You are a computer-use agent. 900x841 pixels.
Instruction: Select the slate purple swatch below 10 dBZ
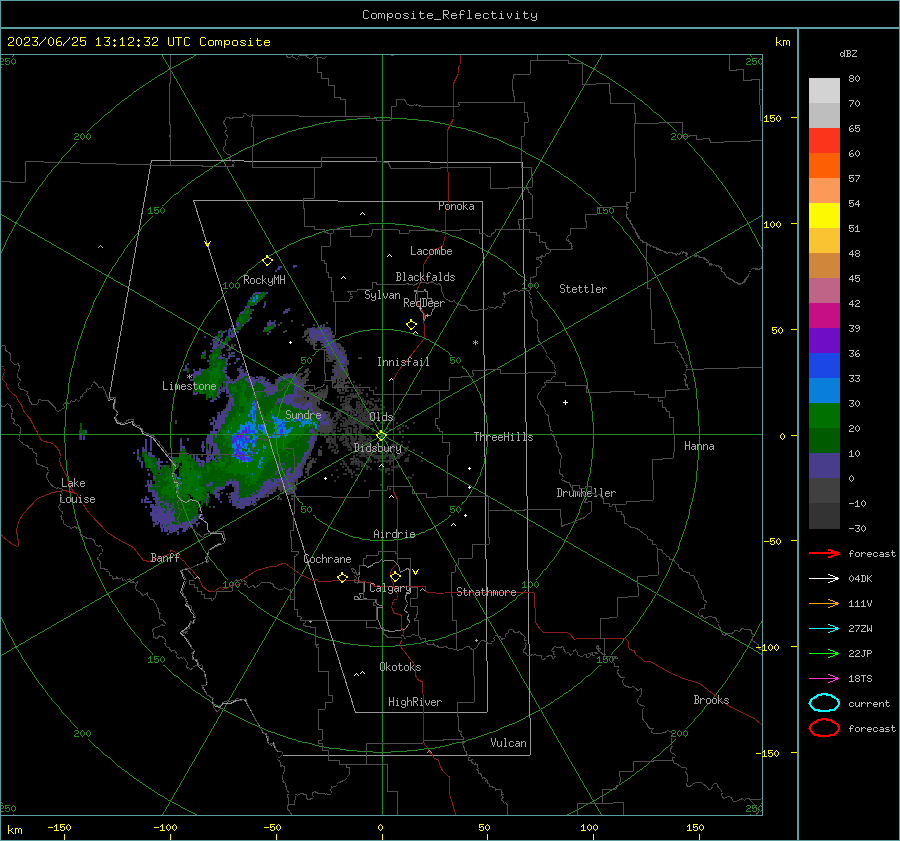click(824, 465)
